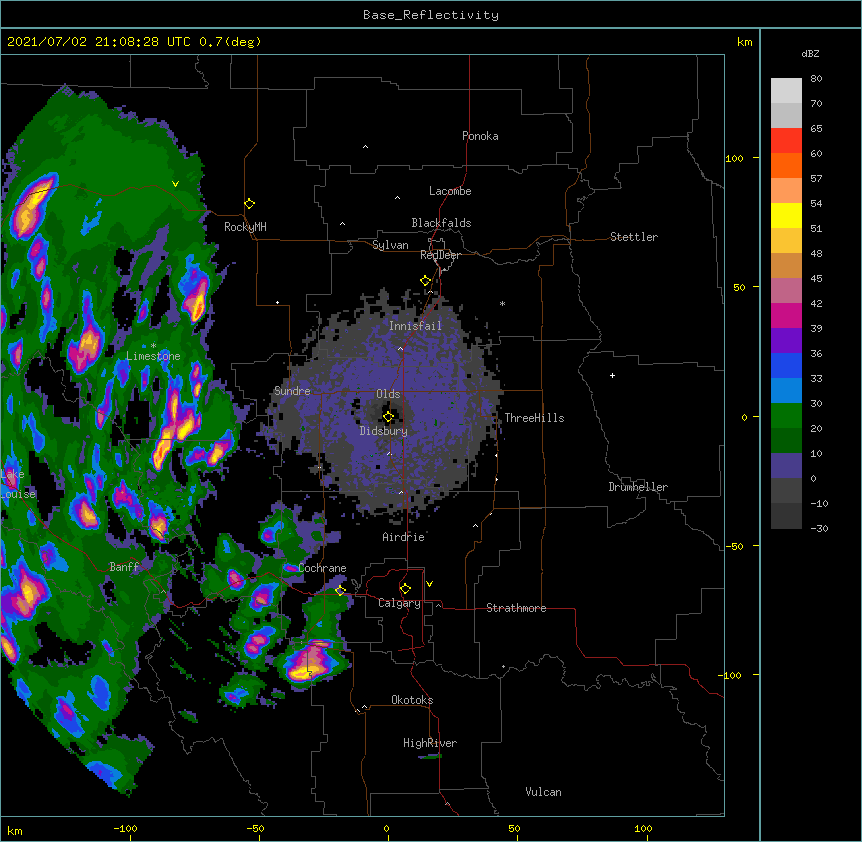Click the Banff town label

(124, 567)
